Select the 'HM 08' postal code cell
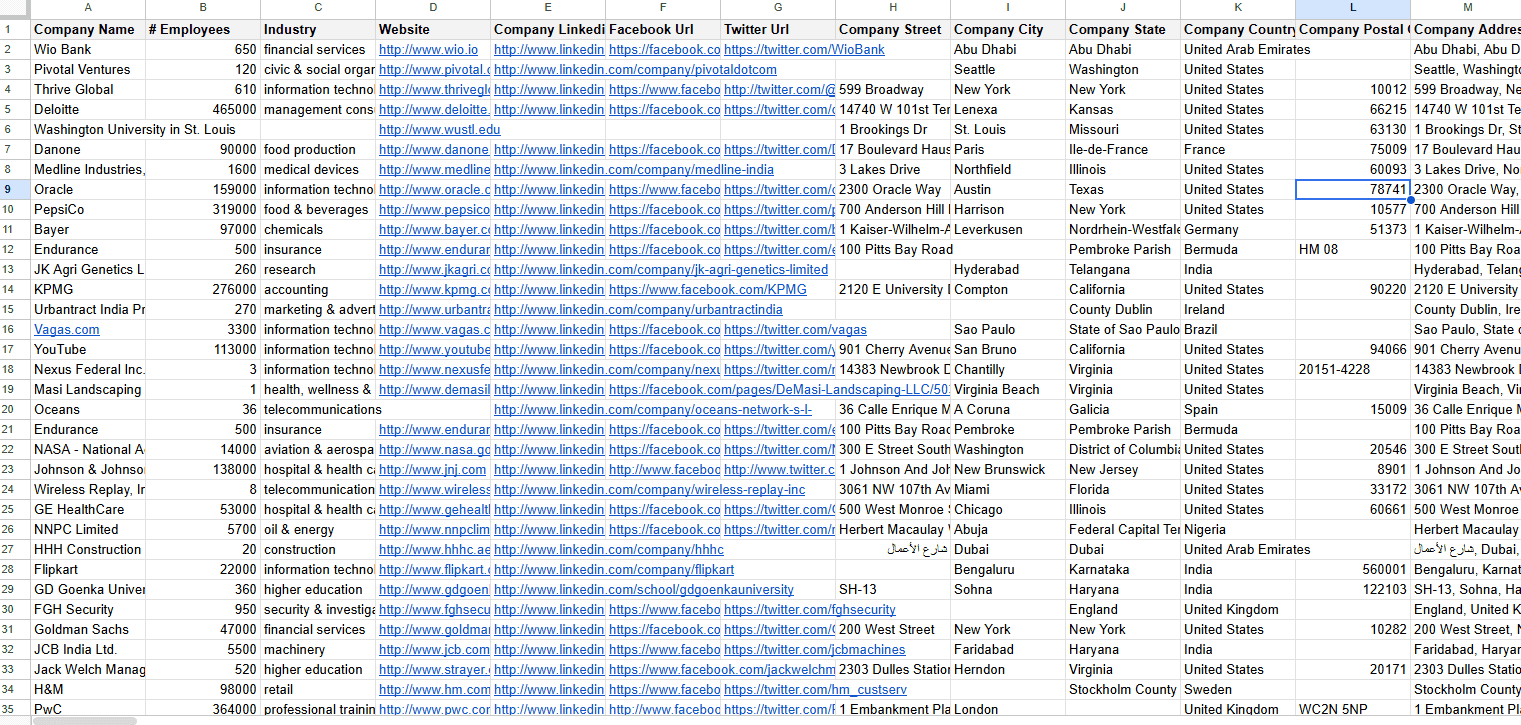This screenshot has height=725, width=1521. [x=1353, y=249]
